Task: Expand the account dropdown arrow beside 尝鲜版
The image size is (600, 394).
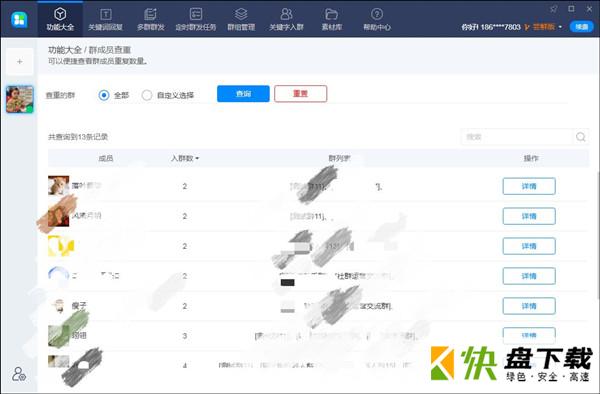Action: pyautogui.click(x=561, y=27)
